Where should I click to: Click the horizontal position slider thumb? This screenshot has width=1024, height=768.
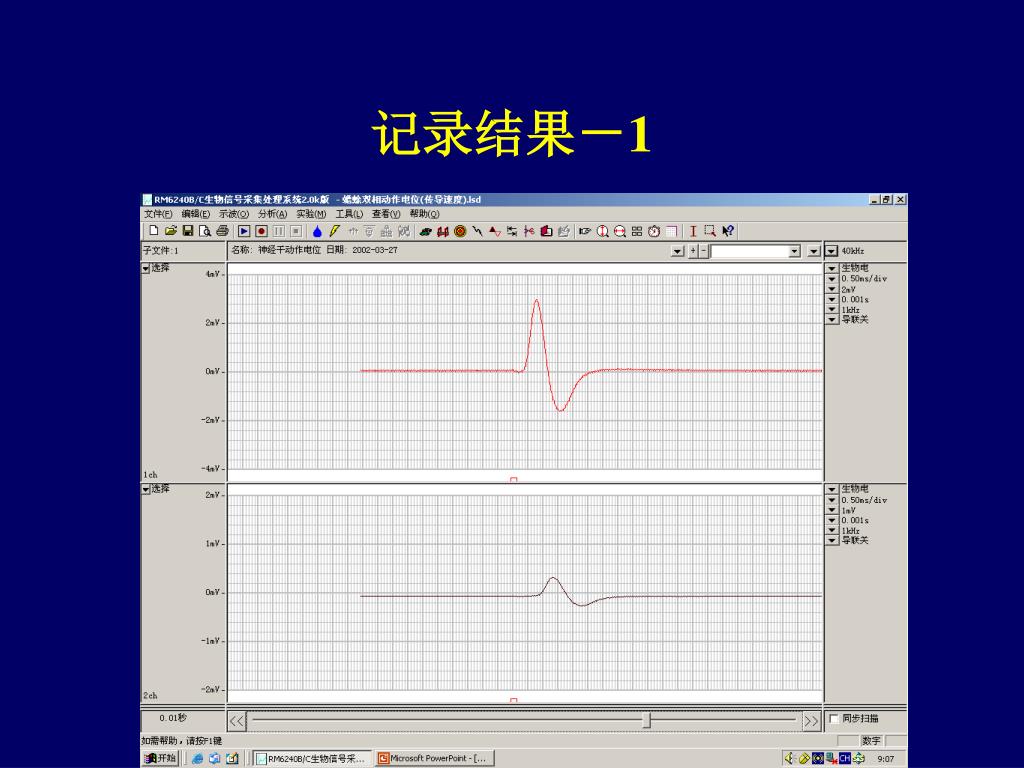tap(647, 720)
